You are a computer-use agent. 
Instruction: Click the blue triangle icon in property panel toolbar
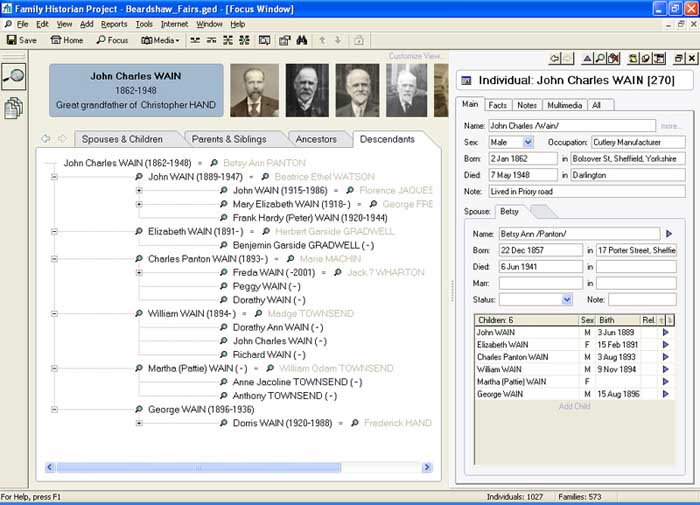coord(589,59)
